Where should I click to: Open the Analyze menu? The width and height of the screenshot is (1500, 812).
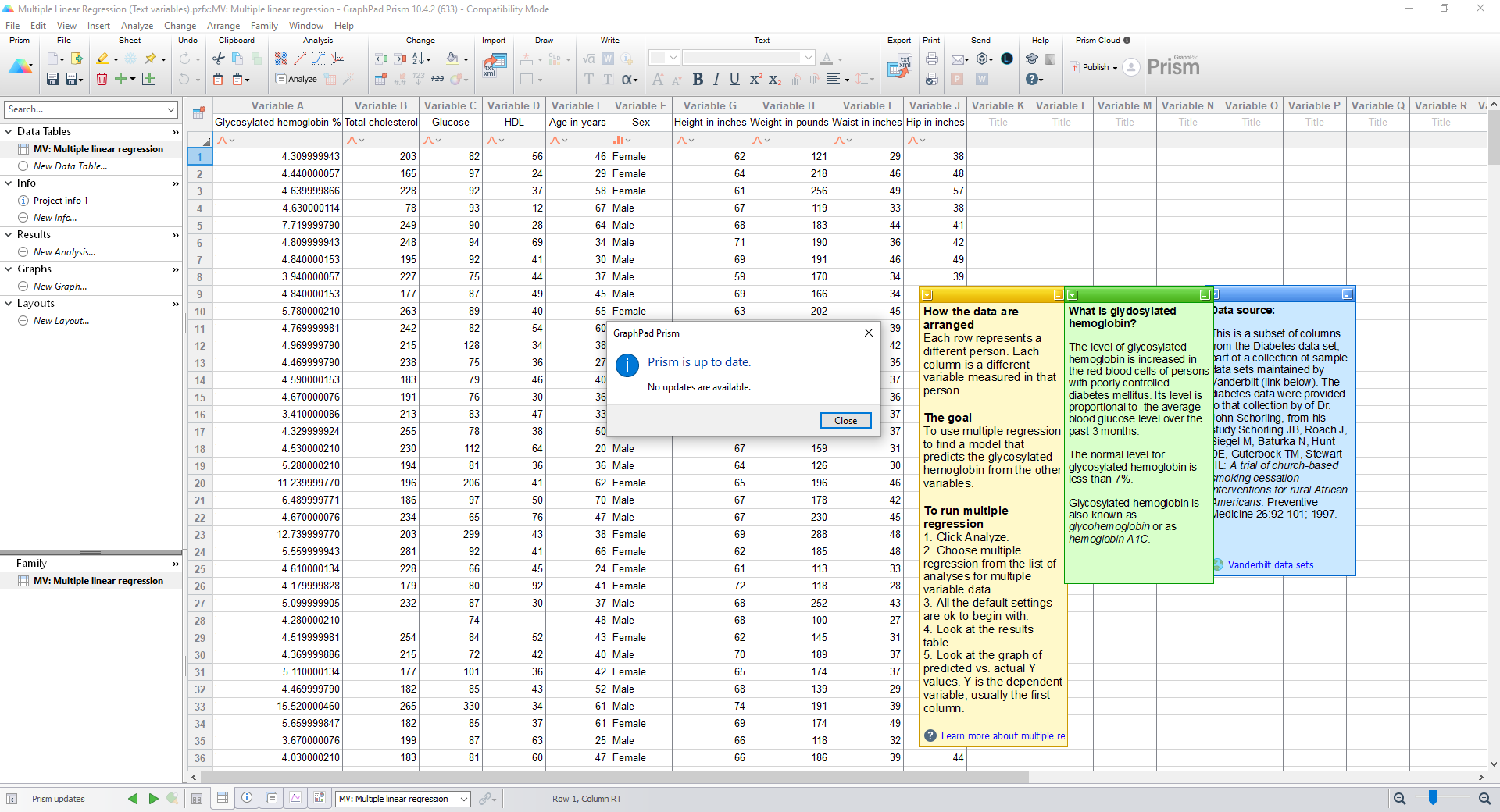click(x=137, y=26)
